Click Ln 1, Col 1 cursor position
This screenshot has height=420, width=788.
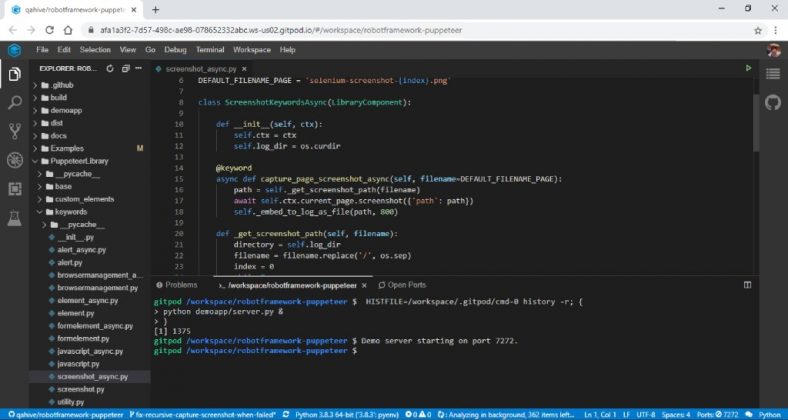(x=600, y=415)
